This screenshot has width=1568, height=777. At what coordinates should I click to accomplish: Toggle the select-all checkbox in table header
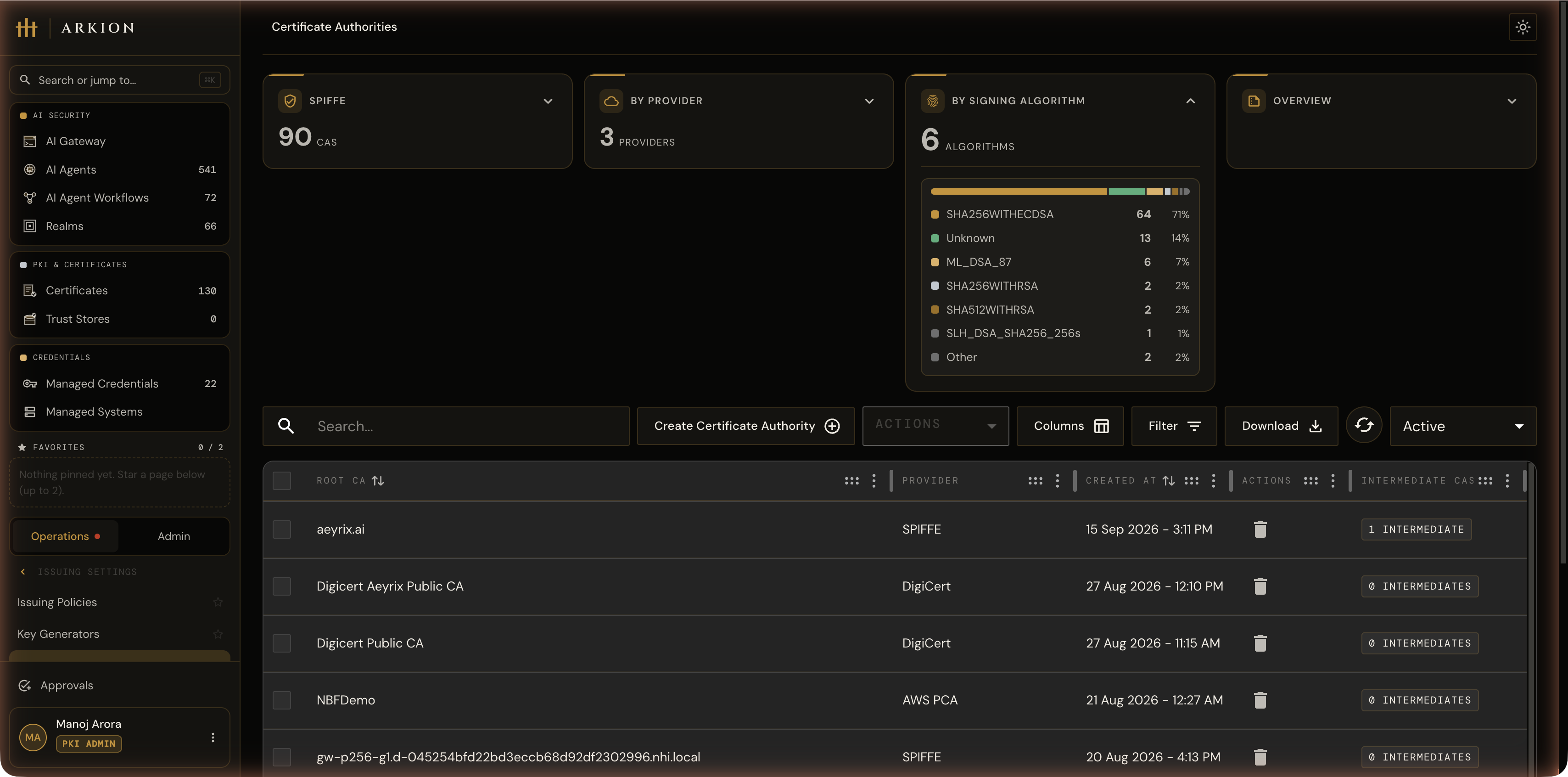[x=282, y=480]
